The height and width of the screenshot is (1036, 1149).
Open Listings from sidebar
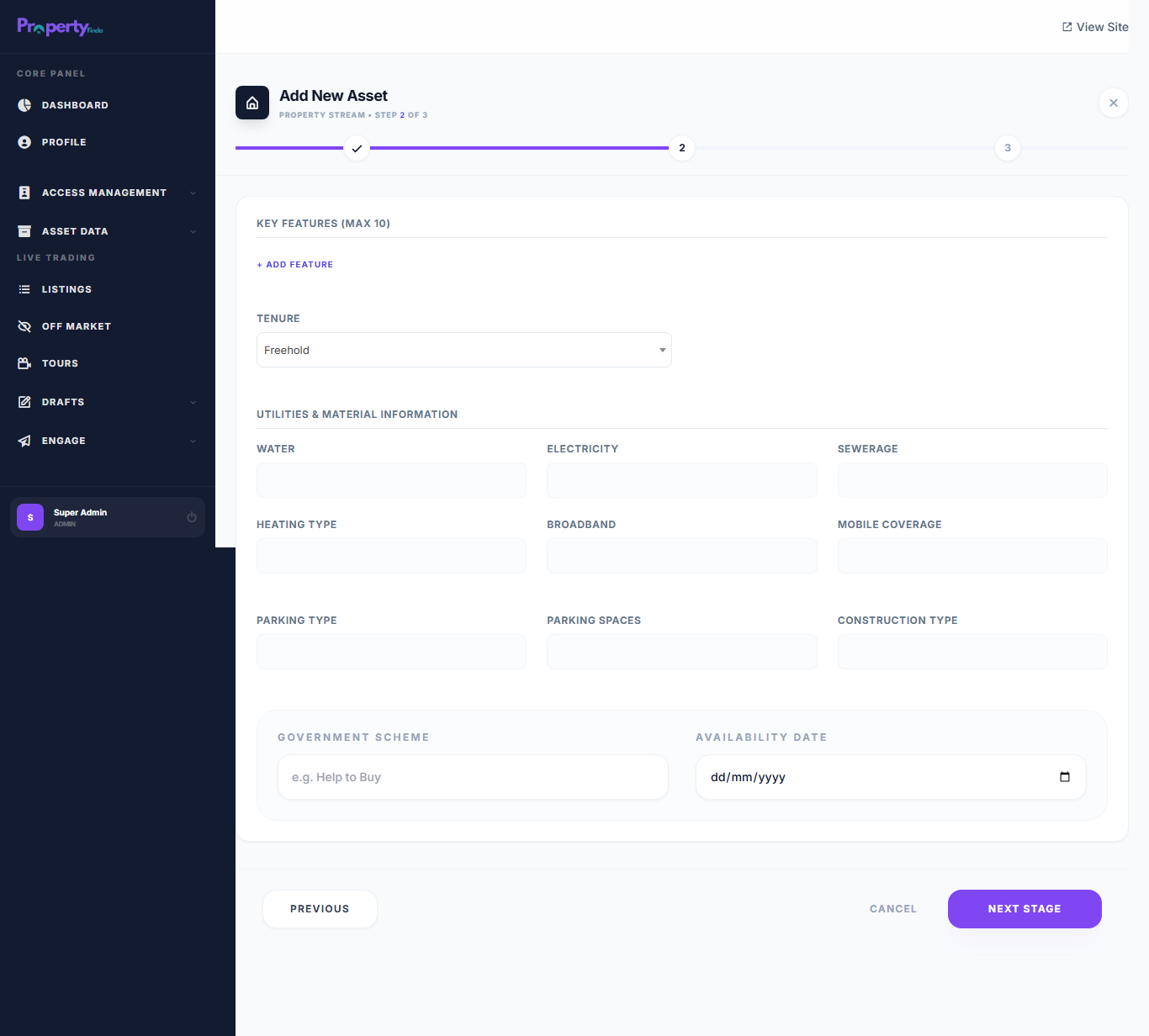click(x=66, y=289)
